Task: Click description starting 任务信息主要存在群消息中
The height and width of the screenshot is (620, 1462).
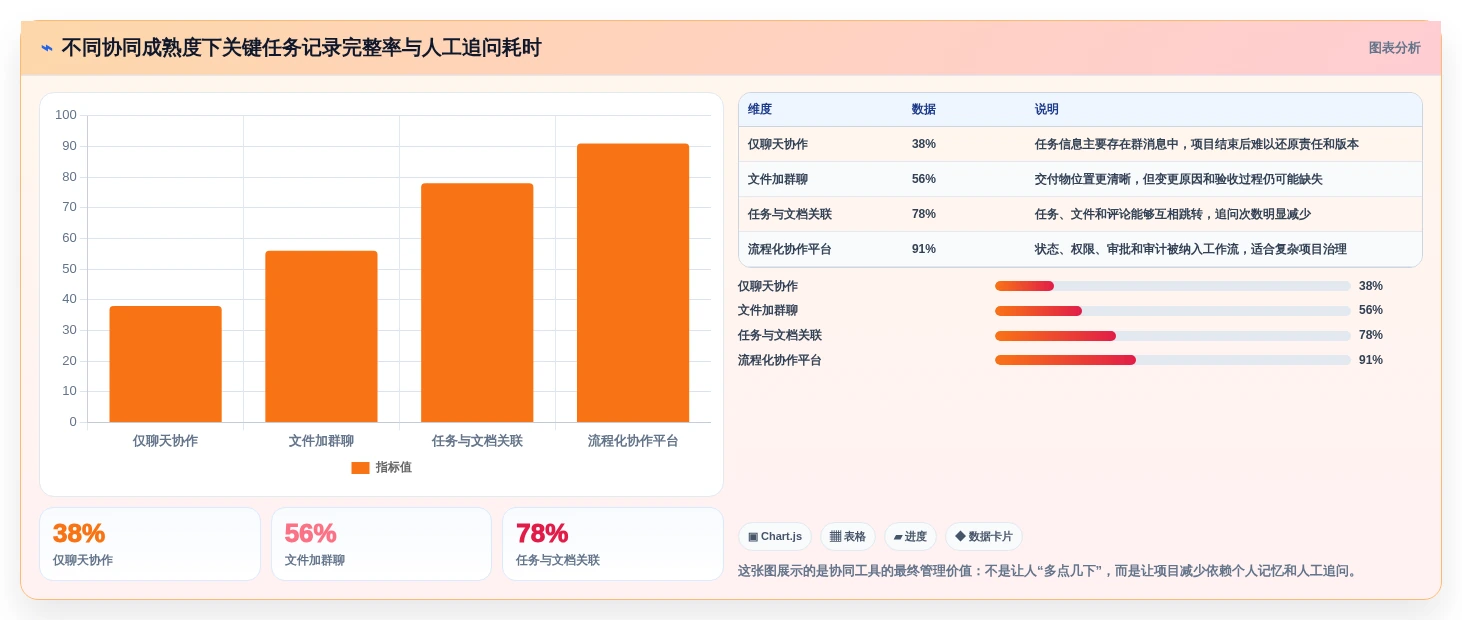Action: pos(1197,144)
